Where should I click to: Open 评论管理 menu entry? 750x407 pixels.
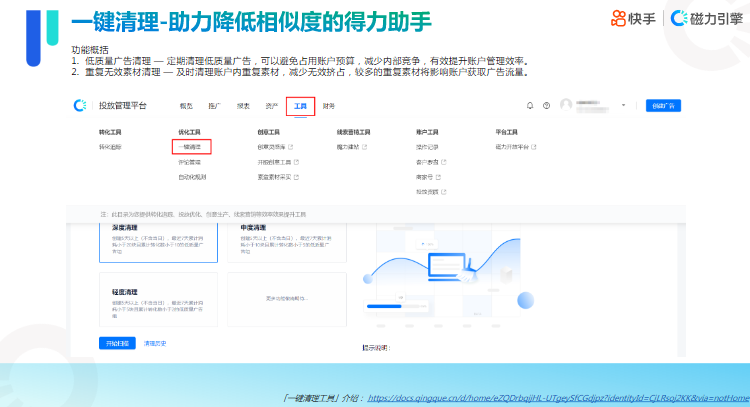pyautogui.click(x=189, y=162)
